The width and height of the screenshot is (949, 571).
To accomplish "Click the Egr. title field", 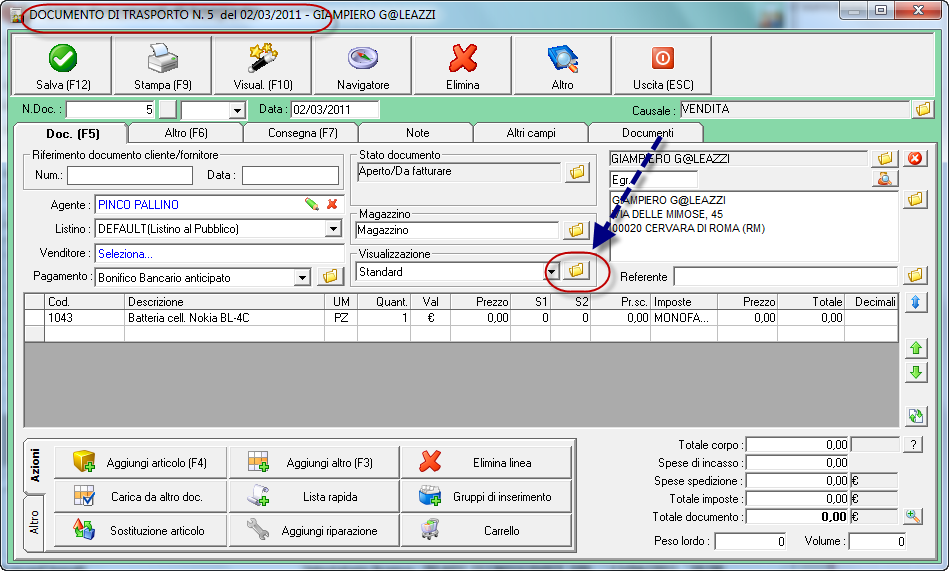I will click(654, 179).
